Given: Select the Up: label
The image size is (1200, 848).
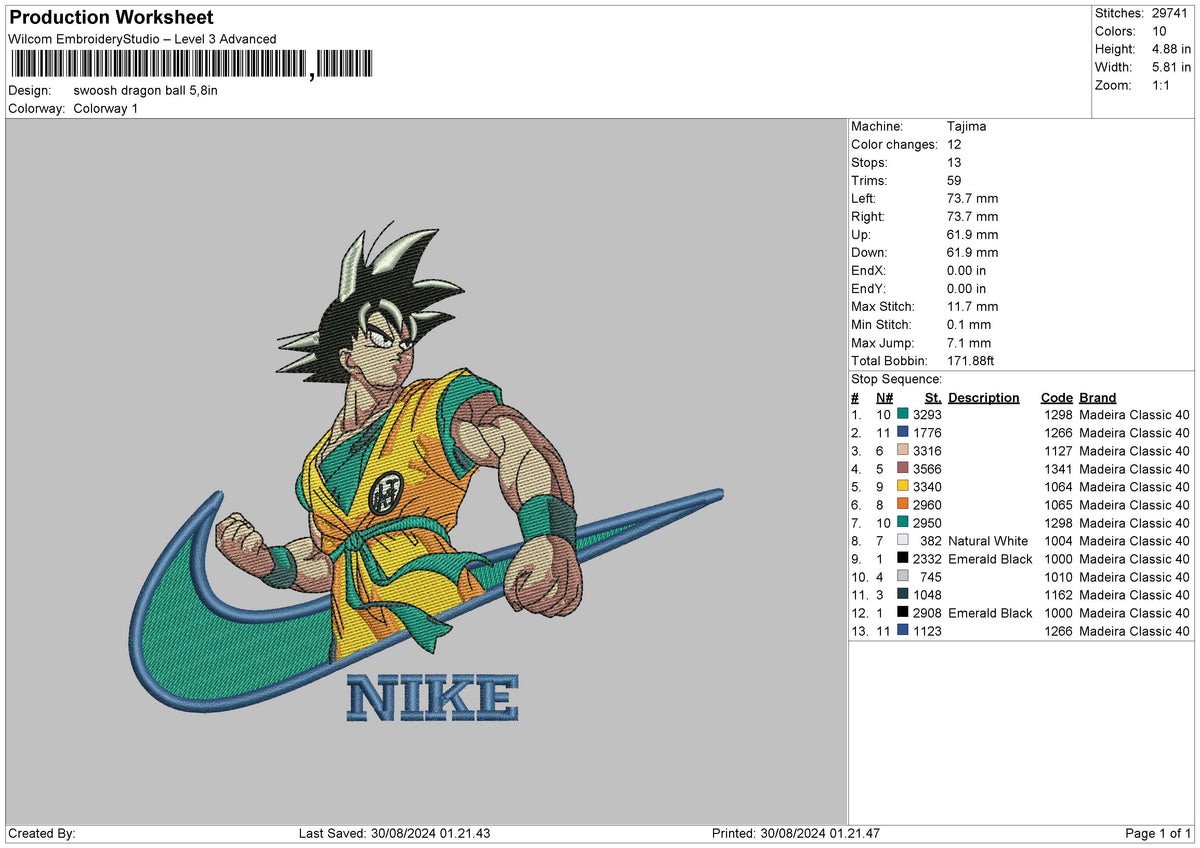Looking at the screenshot, I should pos(861,234).
